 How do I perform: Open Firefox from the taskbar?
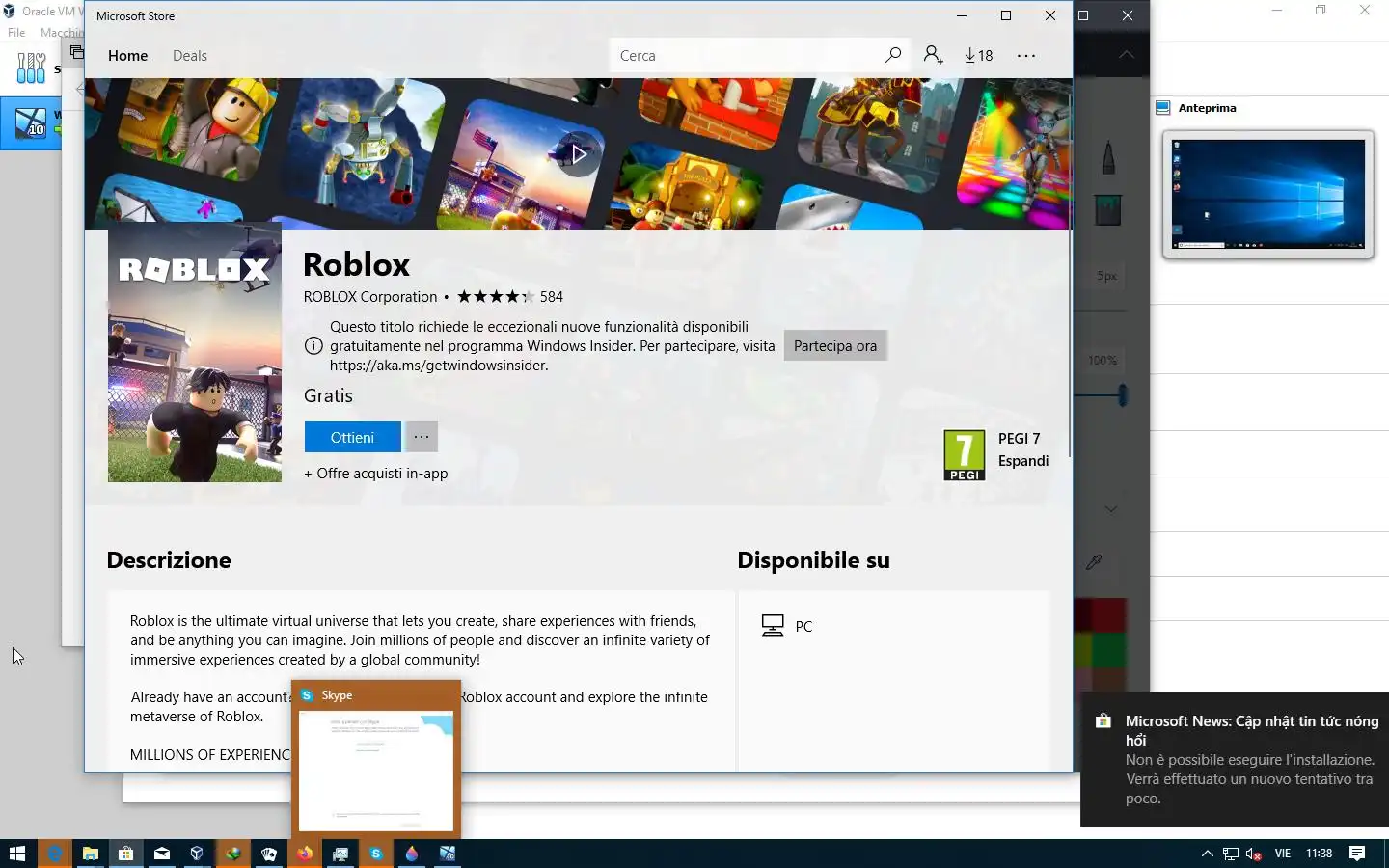pos(305,854)
